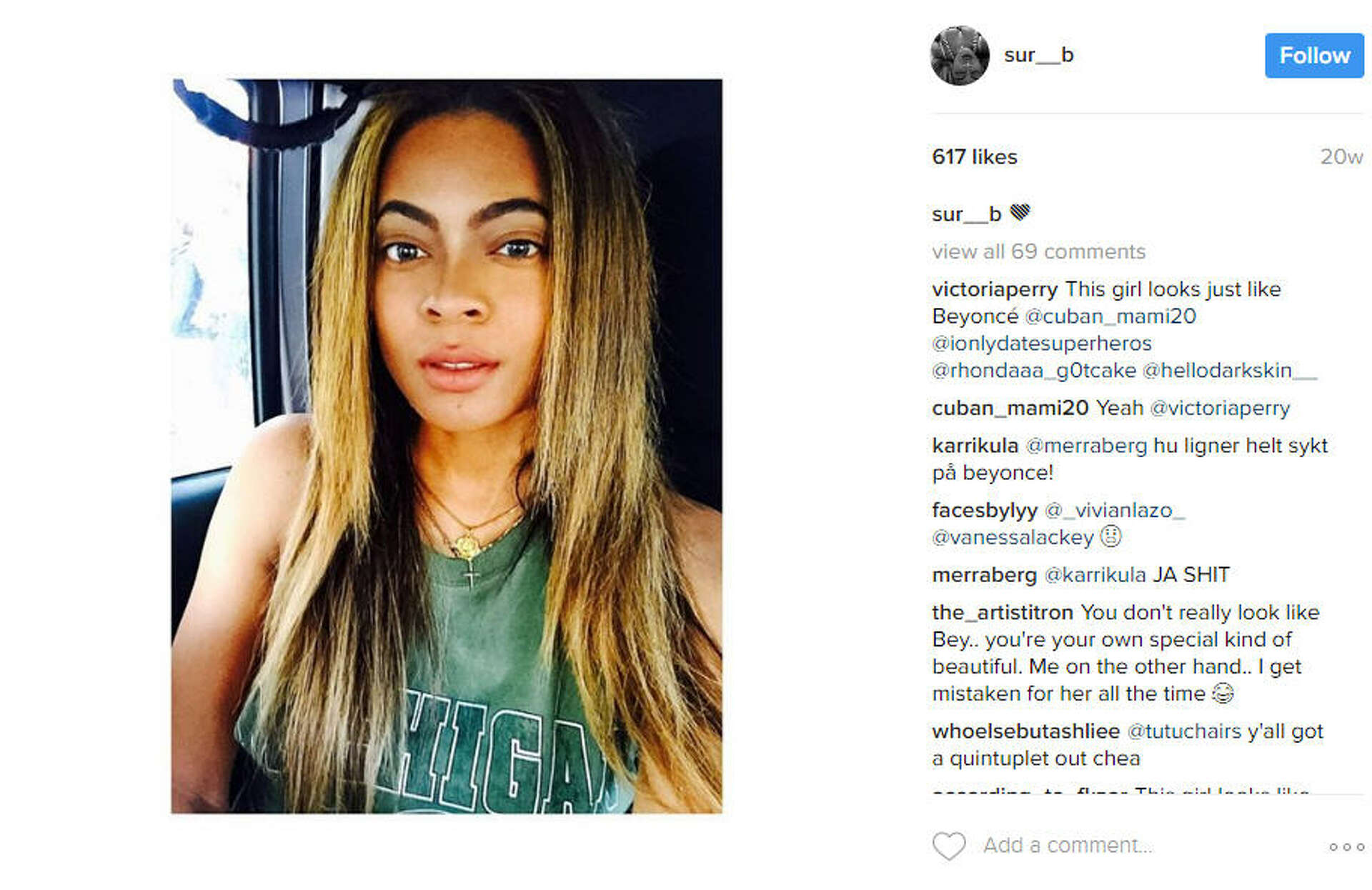1372x890 pixels.
Task: Open the three-dot more options menu
Action: 1346,847
